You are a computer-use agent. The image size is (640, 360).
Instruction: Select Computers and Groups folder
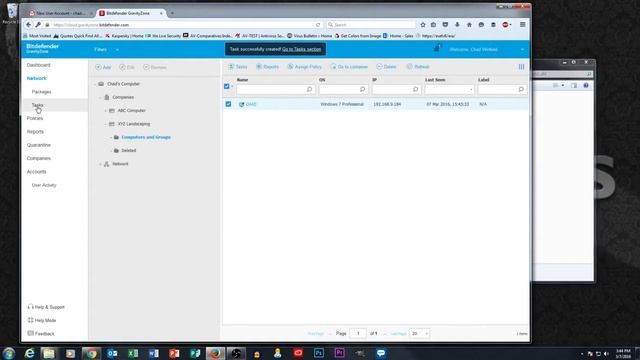click(x=146, y=137)
